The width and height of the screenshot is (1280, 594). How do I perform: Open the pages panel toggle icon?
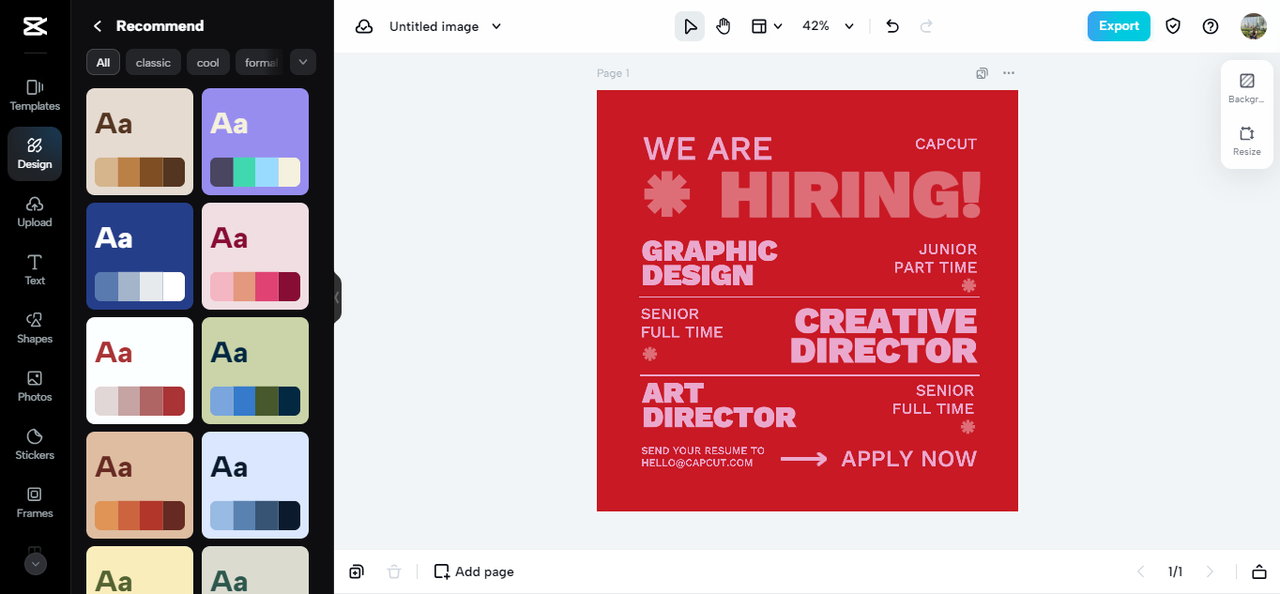pos(1258,572)
